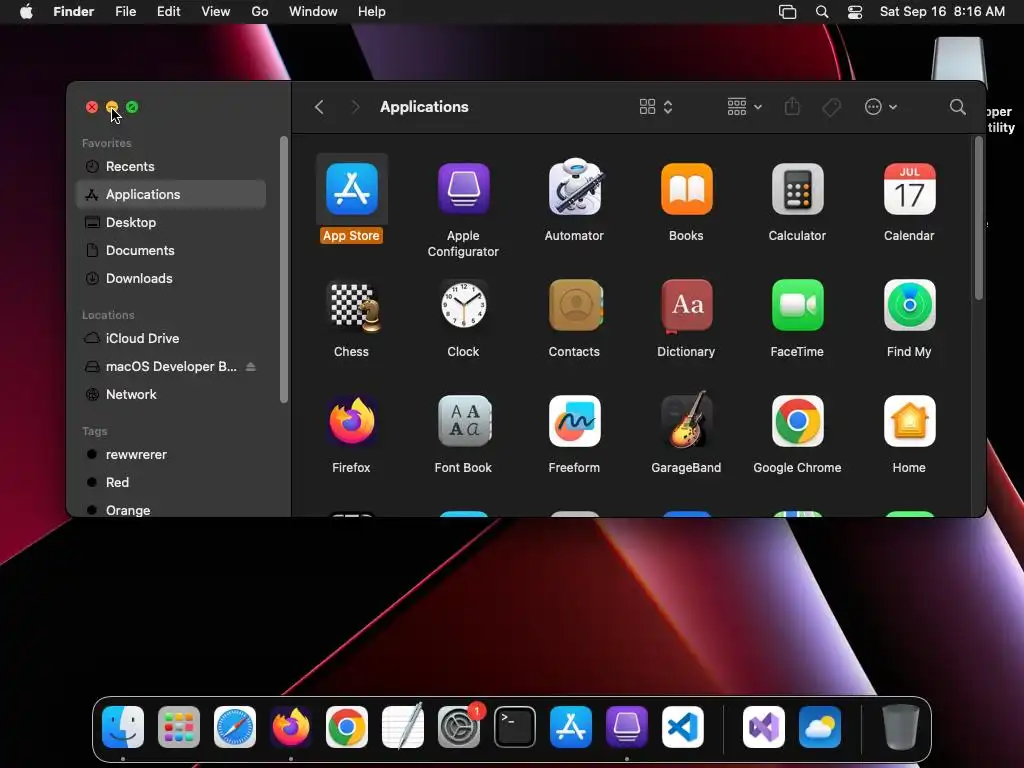Viewport: 1024px width, 768px height.
Task: Click the Applications file list scrollbar
Action: click(x=978, y=217)
